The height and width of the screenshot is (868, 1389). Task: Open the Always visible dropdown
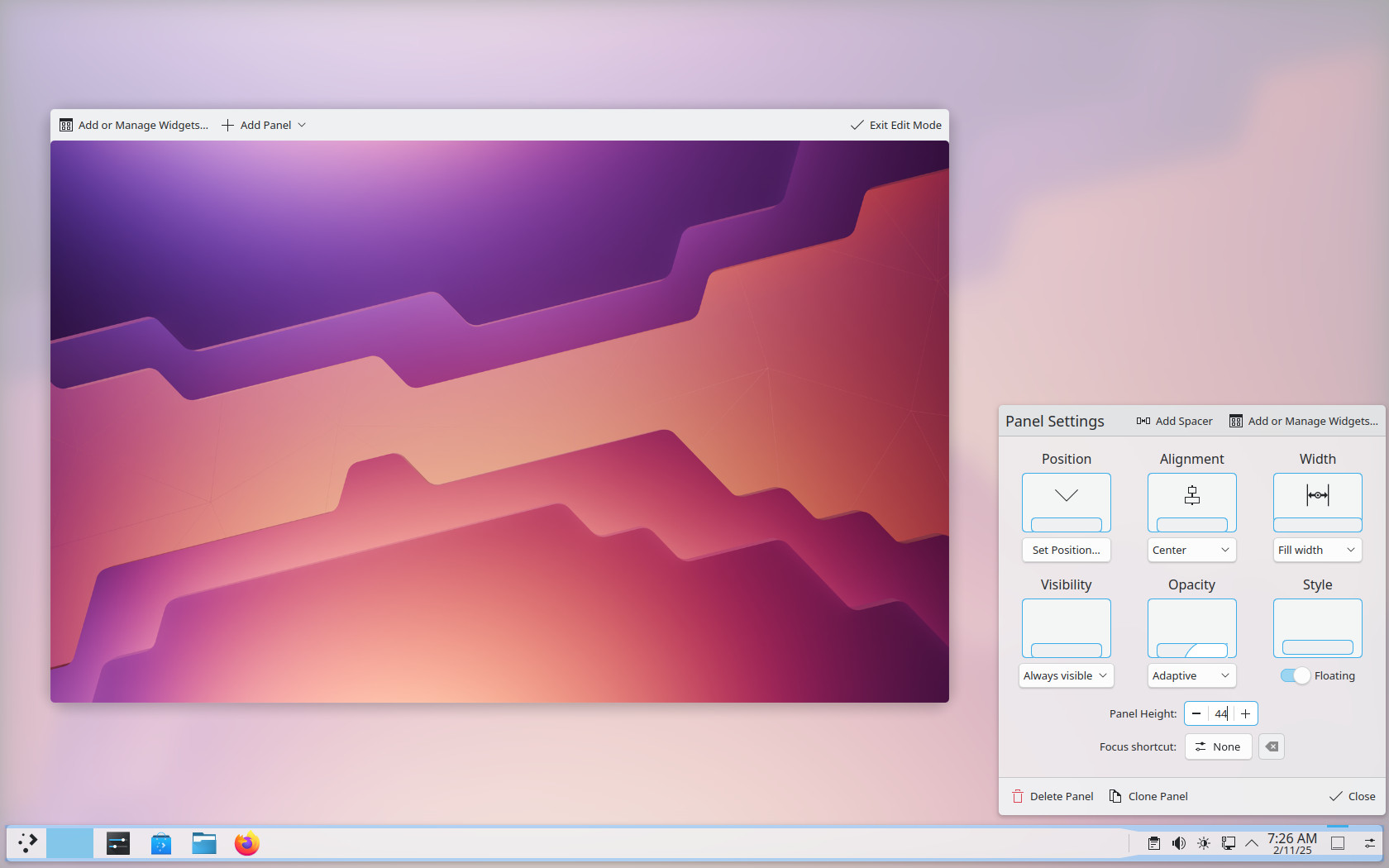tap(1067, 675)
